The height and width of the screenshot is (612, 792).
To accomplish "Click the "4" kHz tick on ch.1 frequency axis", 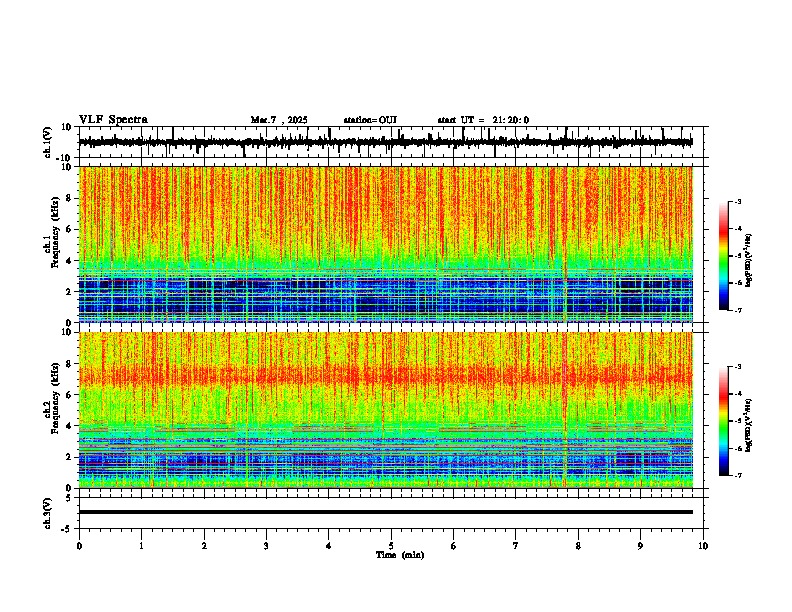I will click(69, 261).
